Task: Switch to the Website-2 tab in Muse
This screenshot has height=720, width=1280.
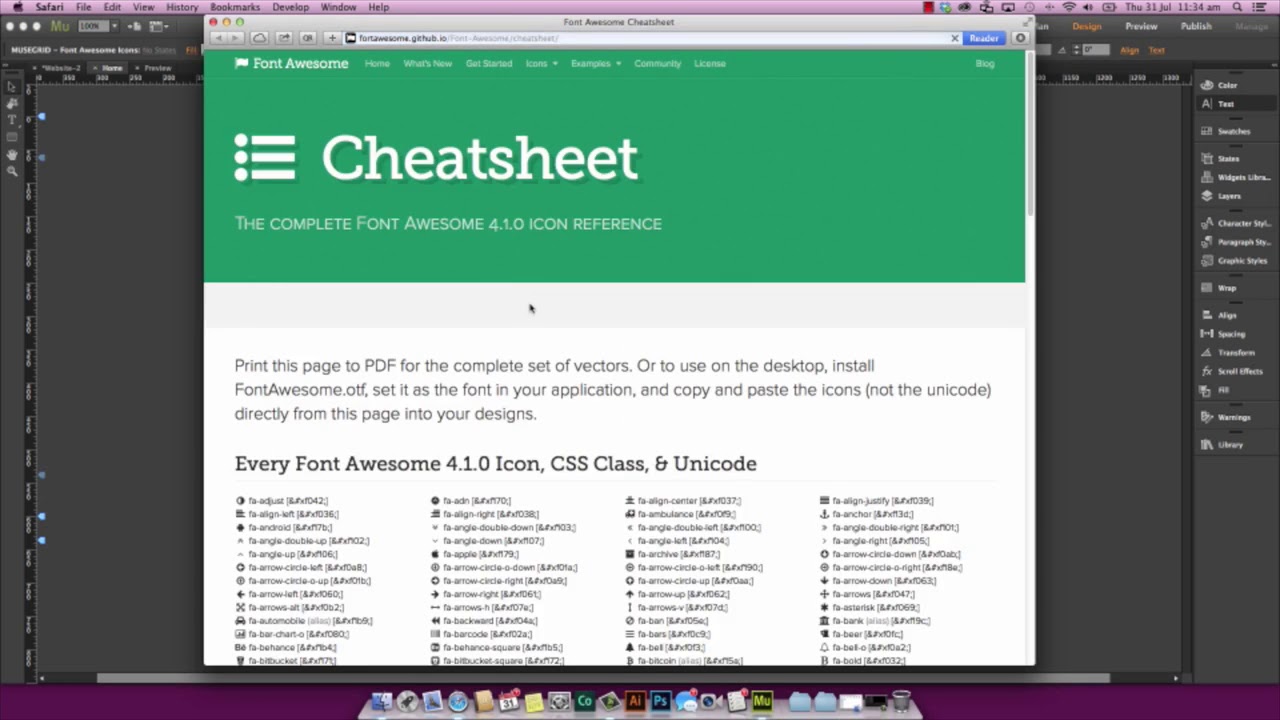Action: (x=63, y=68)
